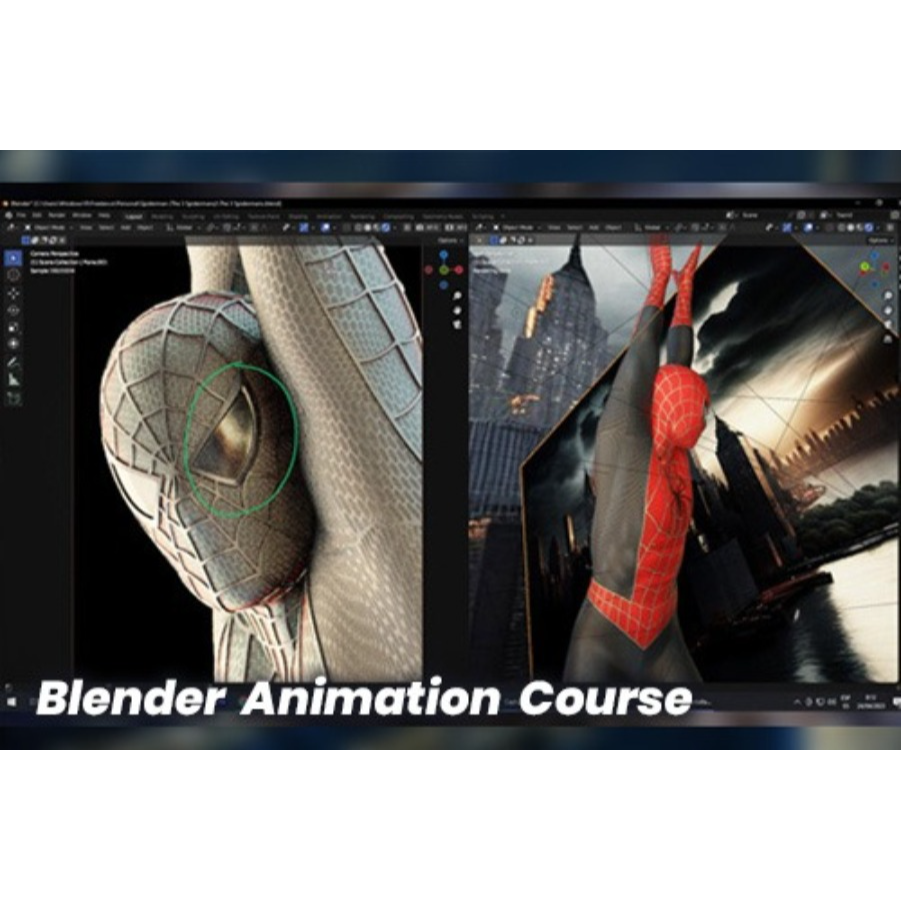Enable rendered shading mode in left viewport header

[386, 228]
